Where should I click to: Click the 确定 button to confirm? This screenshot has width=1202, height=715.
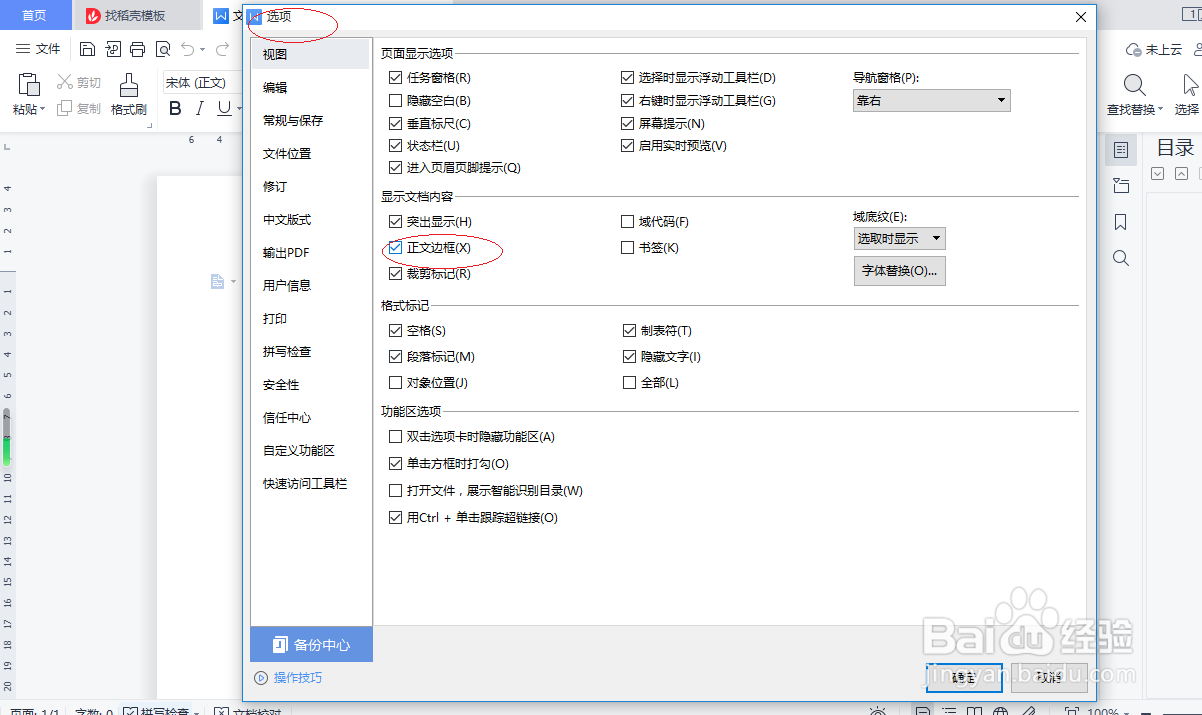tap(963, 677)
